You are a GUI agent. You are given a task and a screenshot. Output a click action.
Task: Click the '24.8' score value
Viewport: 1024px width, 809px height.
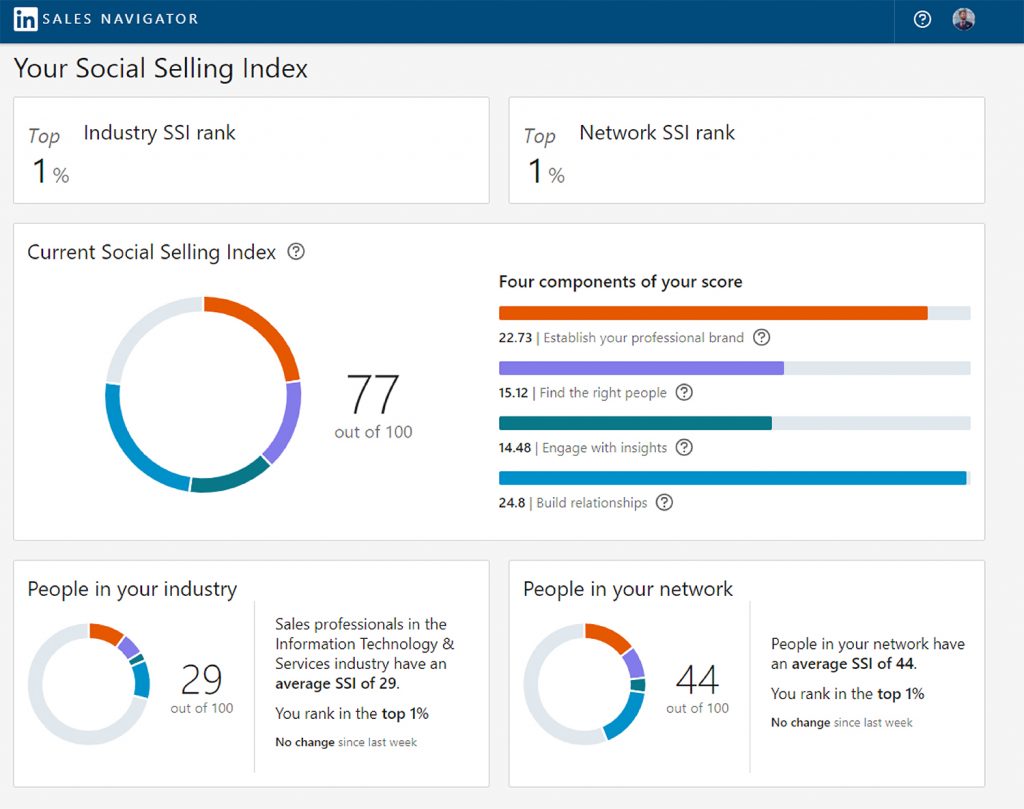point(512,503)
